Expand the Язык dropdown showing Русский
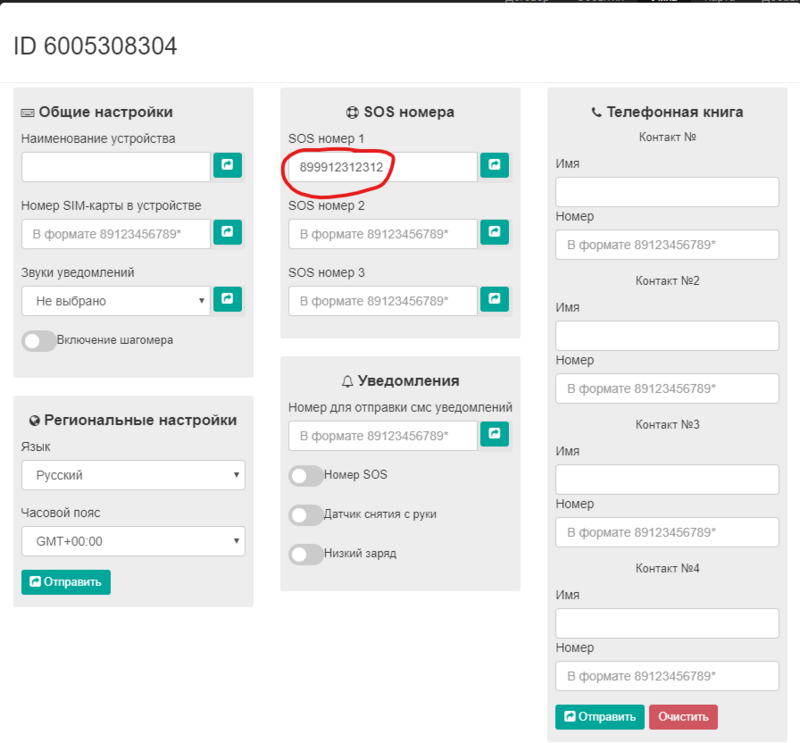This screenshot has width=800, height=743. click(133, 475)
